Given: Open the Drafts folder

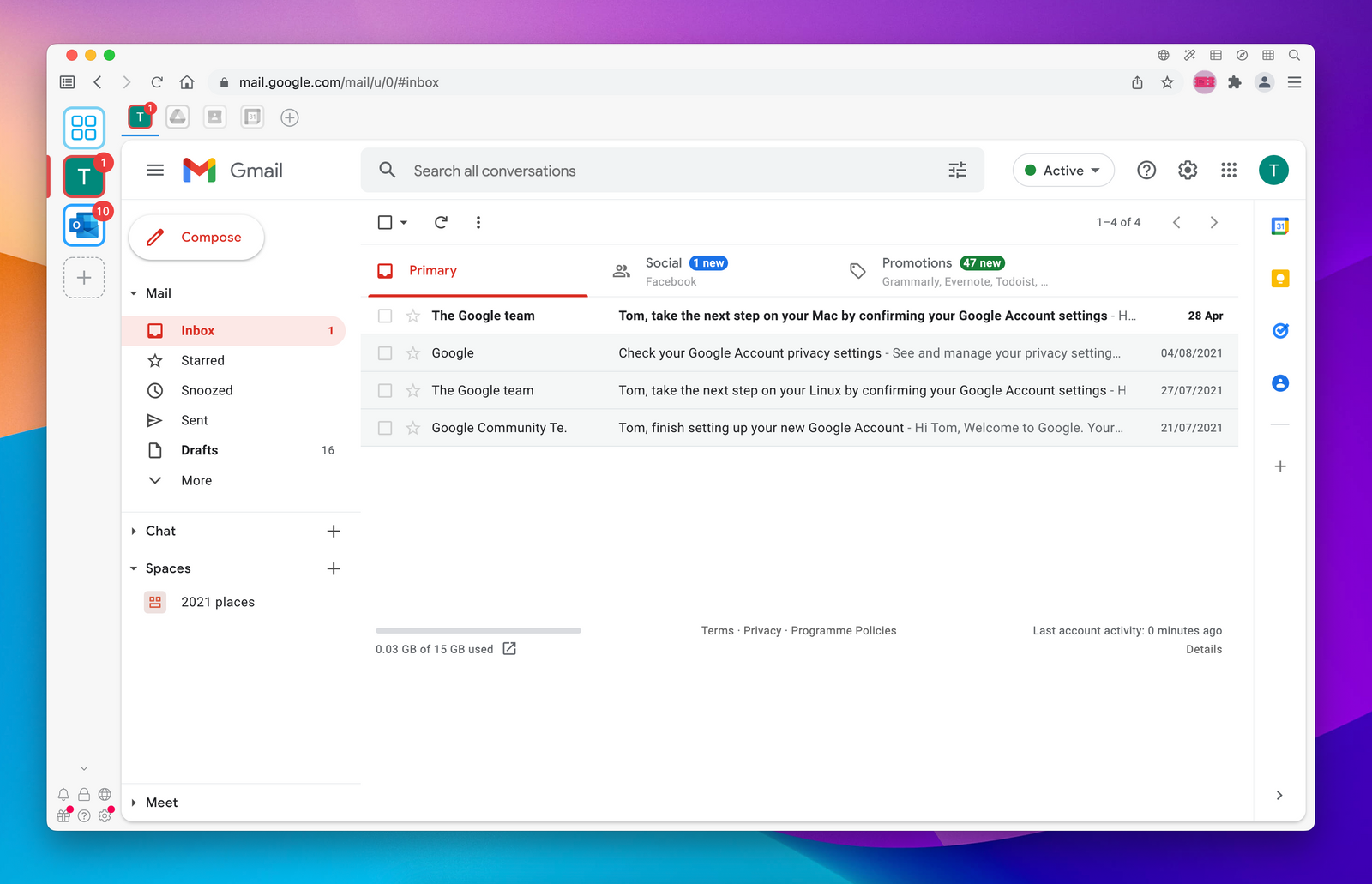Looking at the screenshot, I should click(233, 450).
